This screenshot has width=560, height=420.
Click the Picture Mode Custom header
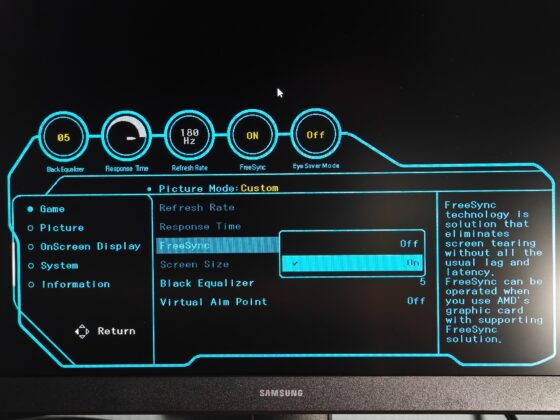[x=218, y=188]
